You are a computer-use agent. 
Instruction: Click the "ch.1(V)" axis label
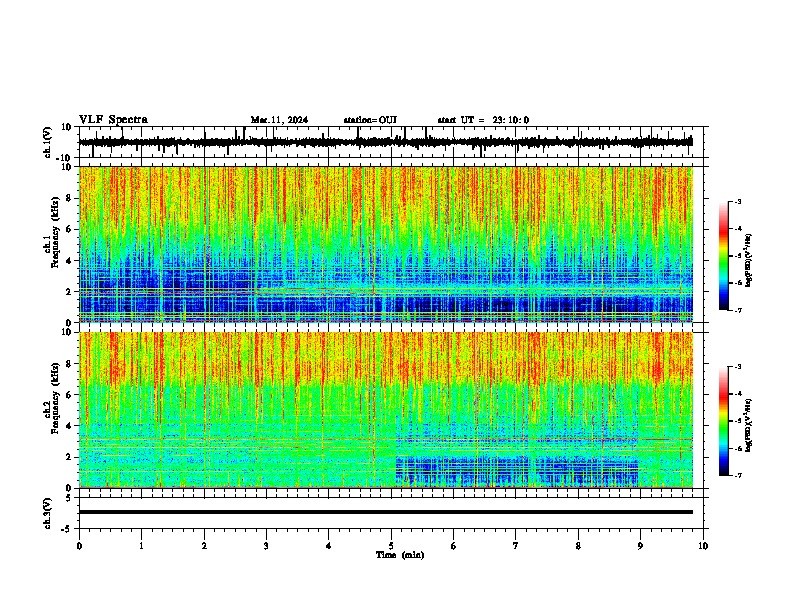tap(48, 142)
